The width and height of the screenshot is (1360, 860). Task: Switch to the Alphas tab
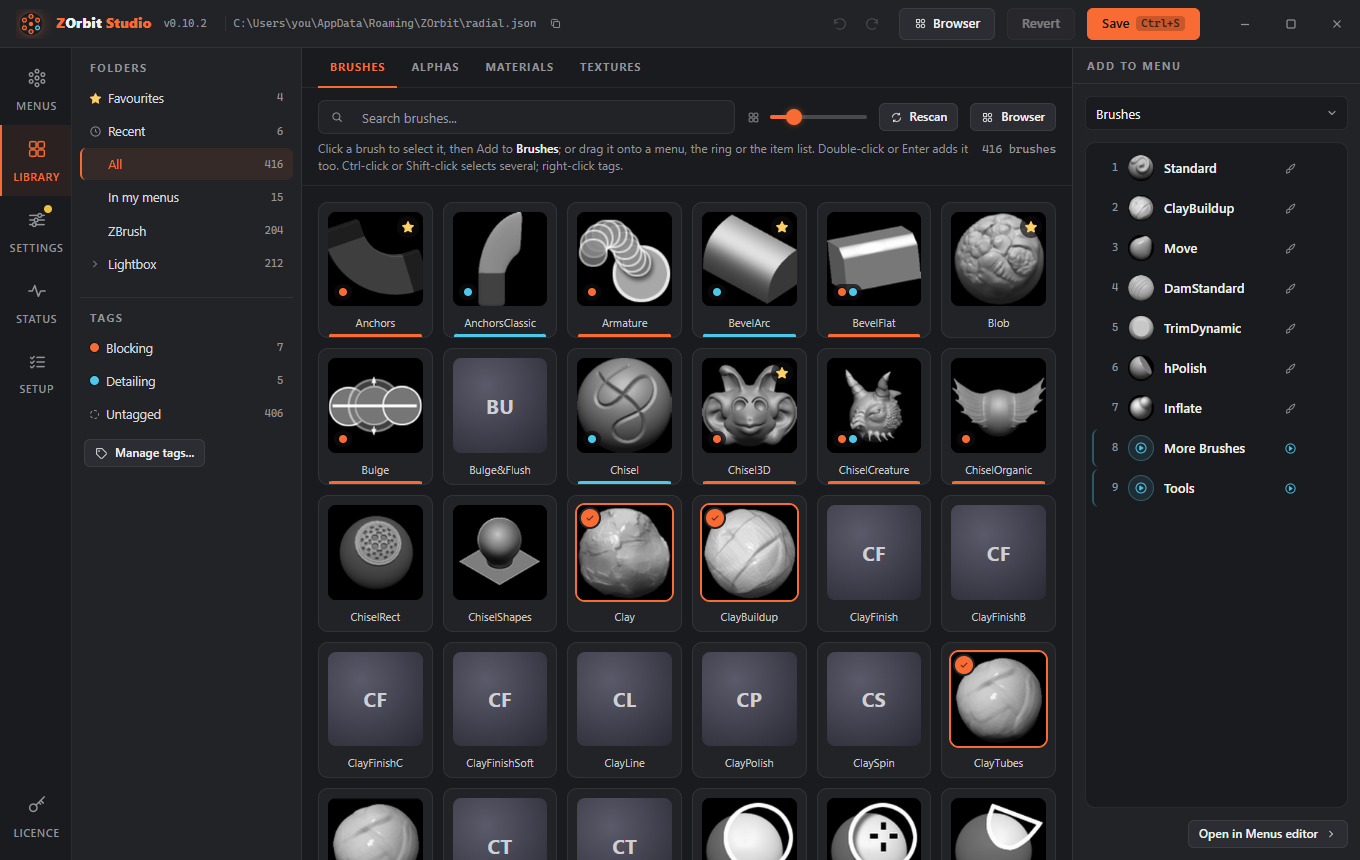(x=435, y=67)
